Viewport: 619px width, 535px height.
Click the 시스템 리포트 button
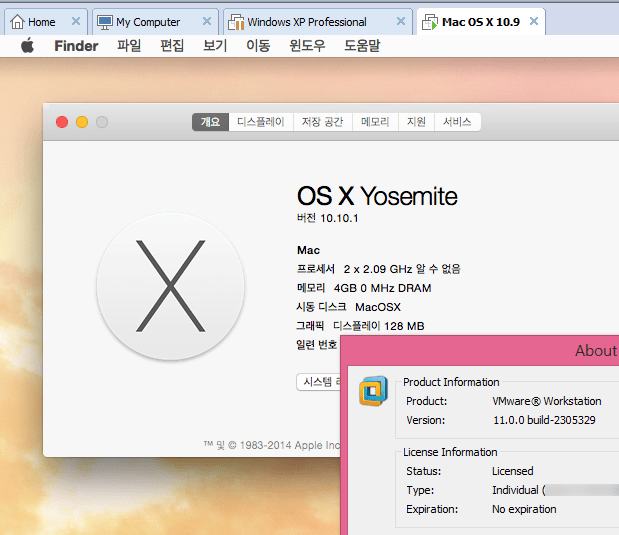pyautogui.click(x=319, y=382)
